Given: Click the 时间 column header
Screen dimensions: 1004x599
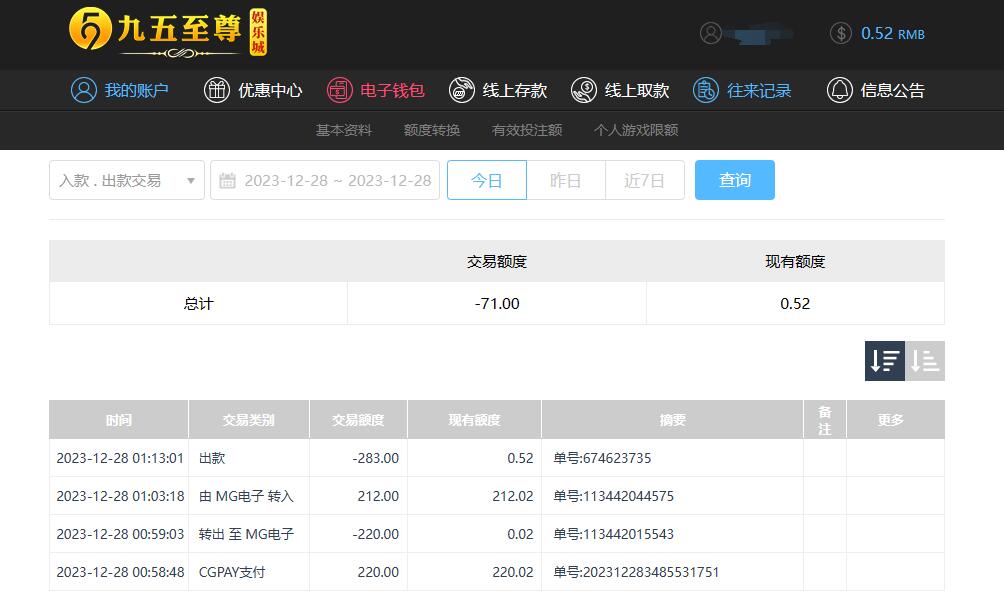Looking at the screenshot, I should point(118,420).
